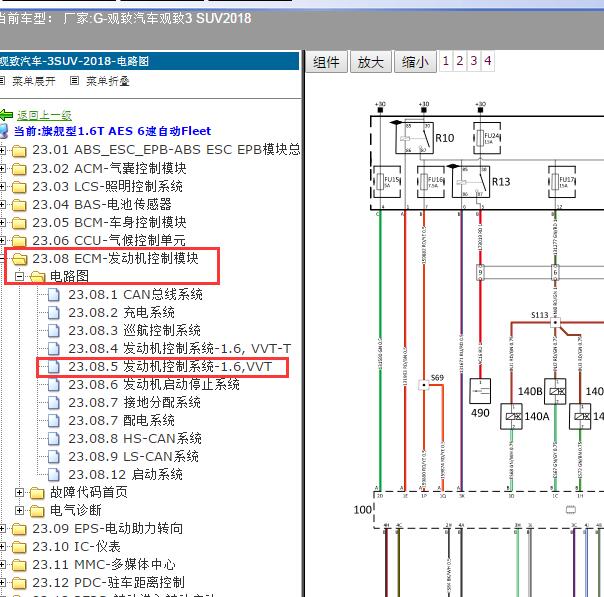Expand the 电气诊断 folder
The image size is (604, 597).
coord(19,510)
